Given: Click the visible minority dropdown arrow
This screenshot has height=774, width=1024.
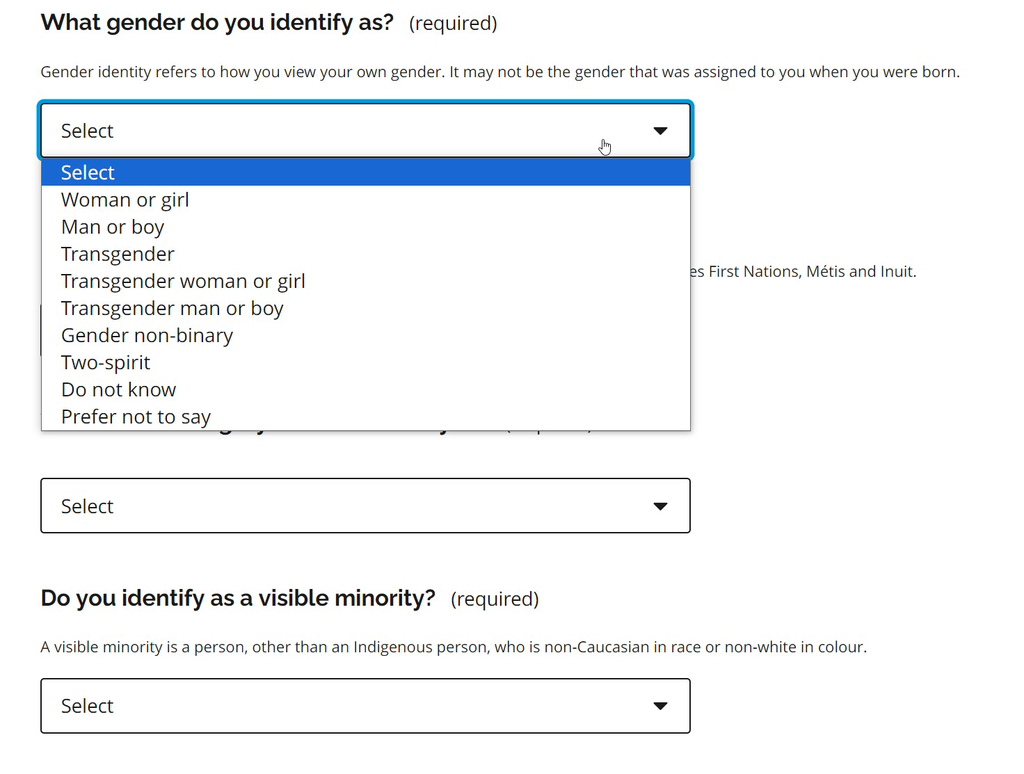Looking at the screenshot, I should [x=660, y=706].
